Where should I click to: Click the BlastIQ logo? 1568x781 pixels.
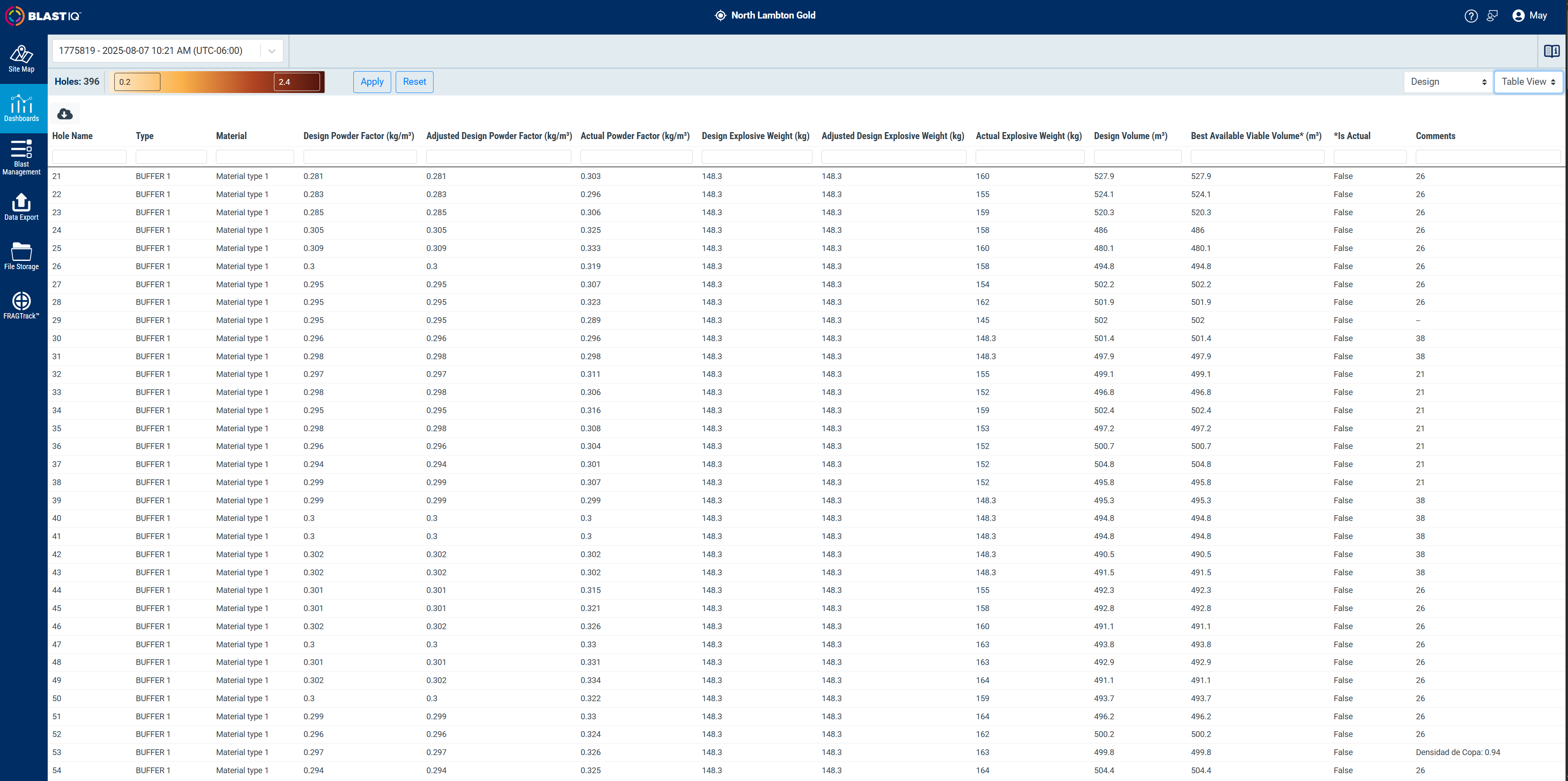tap(43, 16)
